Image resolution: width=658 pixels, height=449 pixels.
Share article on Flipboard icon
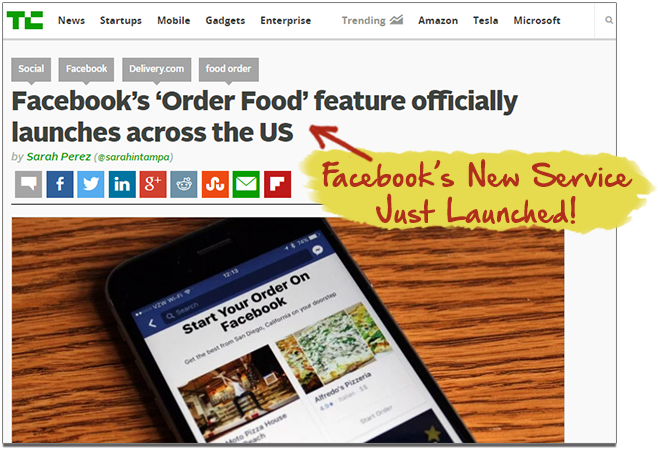point(277,184)
